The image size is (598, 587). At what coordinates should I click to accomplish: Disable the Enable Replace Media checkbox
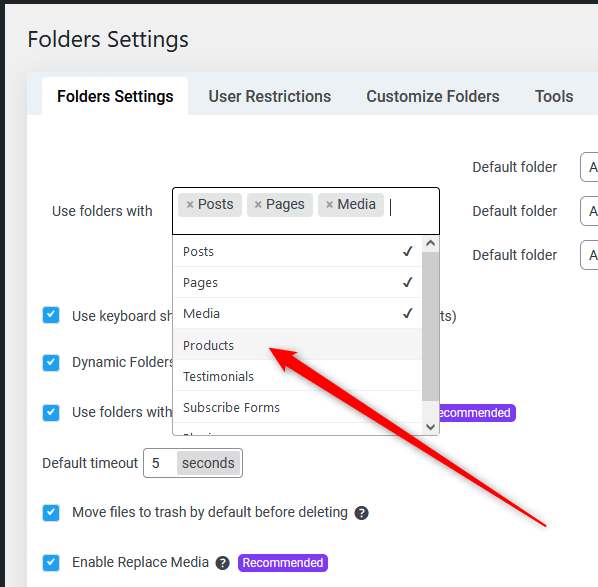pos(51,563)
